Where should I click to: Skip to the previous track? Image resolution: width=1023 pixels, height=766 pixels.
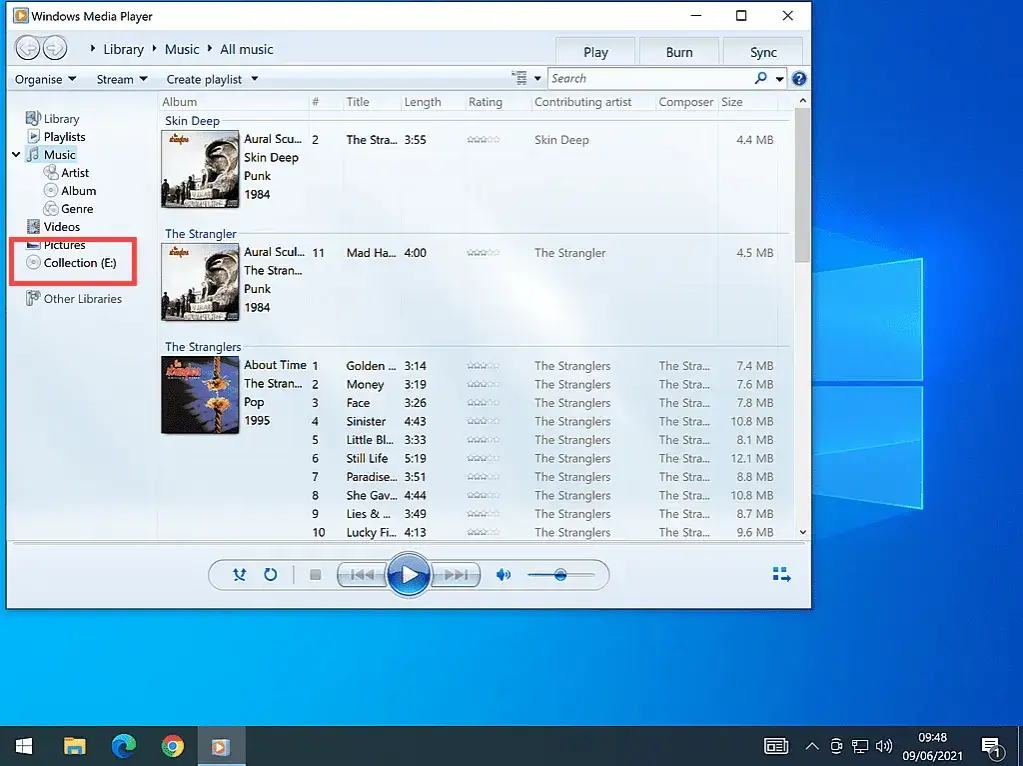(x=362, y=575)
